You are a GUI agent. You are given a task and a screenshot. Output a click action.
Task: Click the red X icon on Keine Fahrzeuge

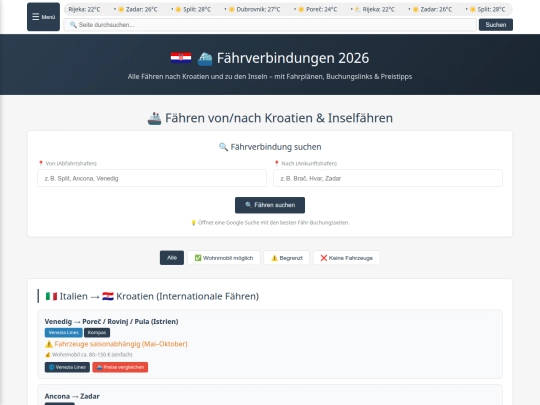(x=324, y=258)
